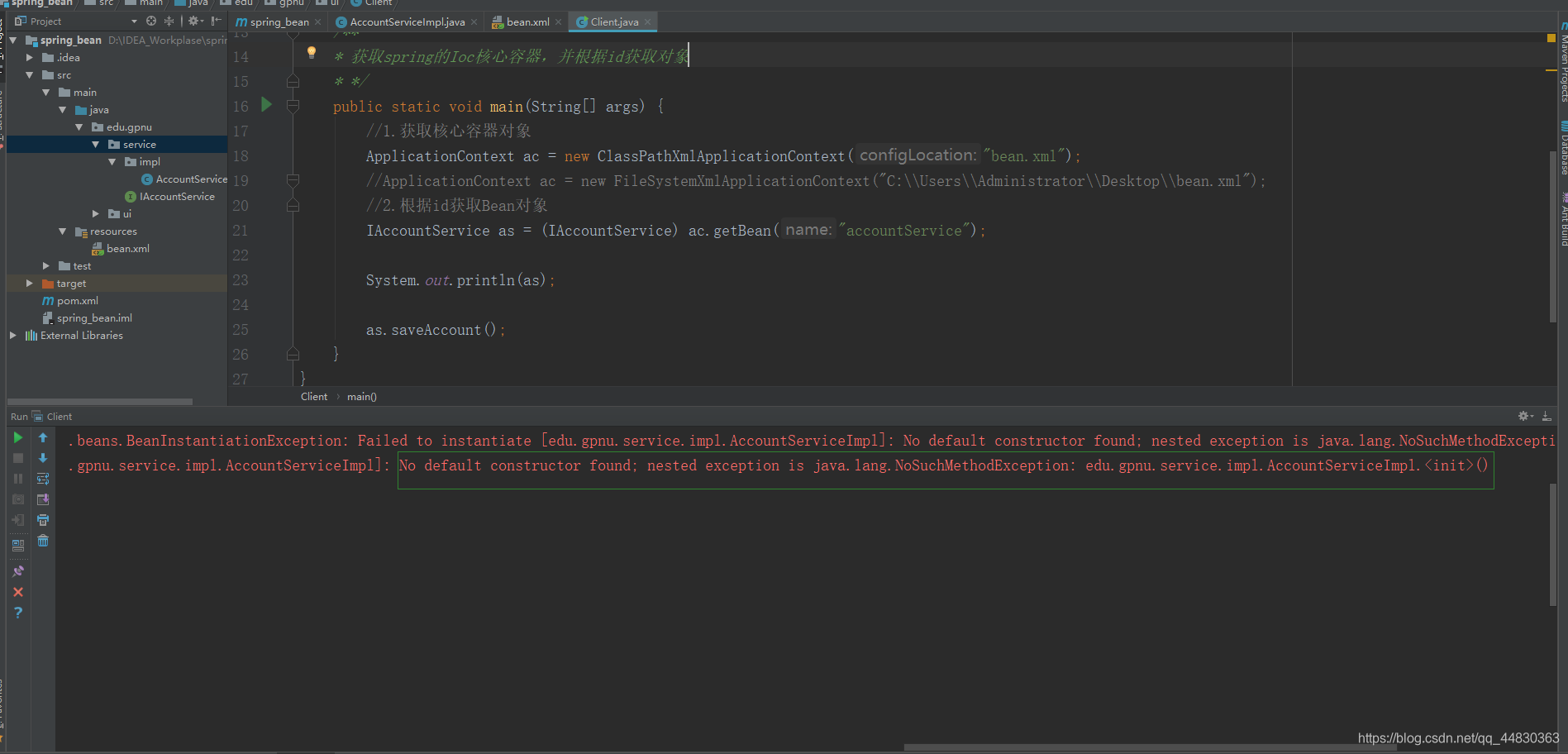Screen dimensions: 1568x754
Task: Toggle the Scroll to end console icon
Action: pyautogui.click(x=43, y=499)
